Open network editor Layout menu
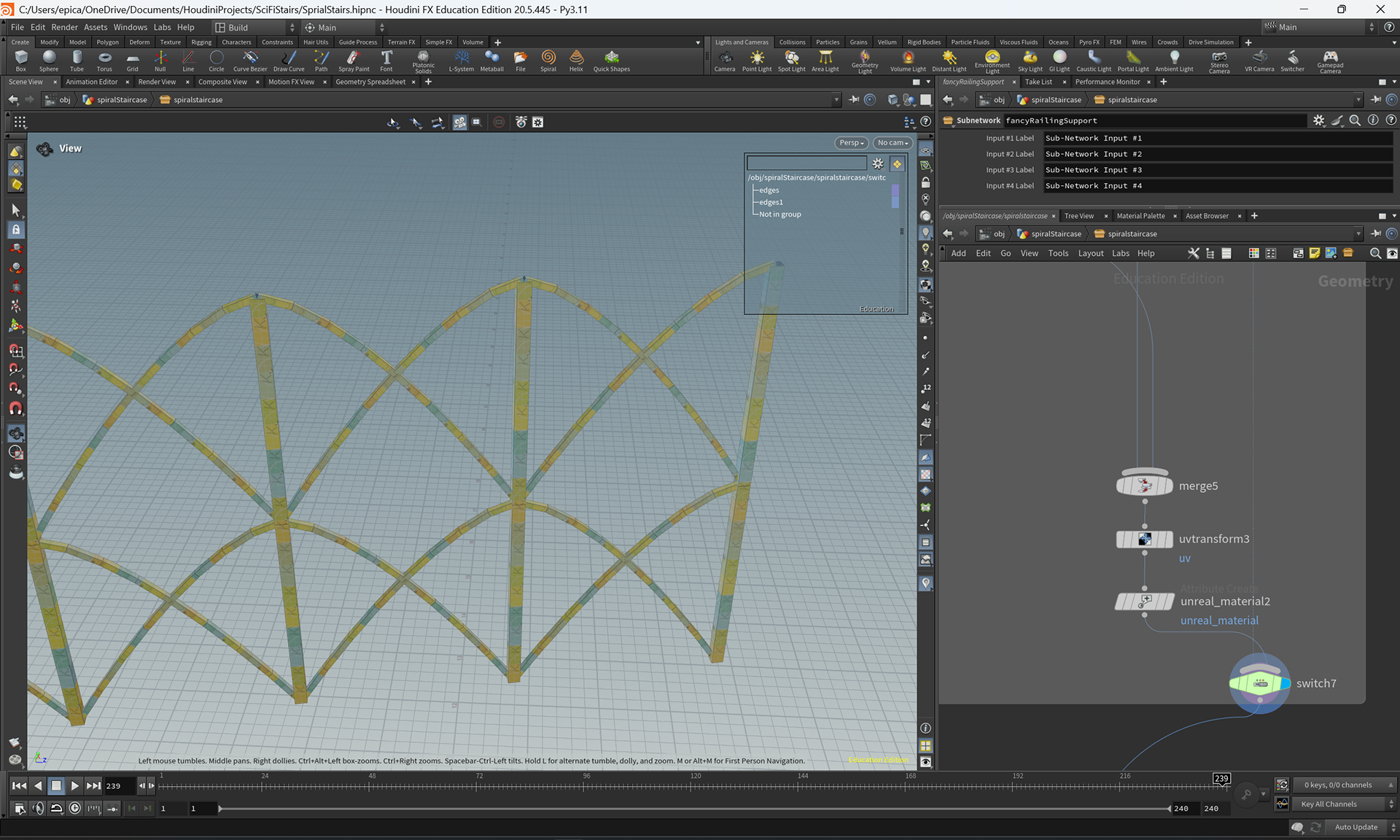This screenshot has width=1400, height=840. (1091, 253)
